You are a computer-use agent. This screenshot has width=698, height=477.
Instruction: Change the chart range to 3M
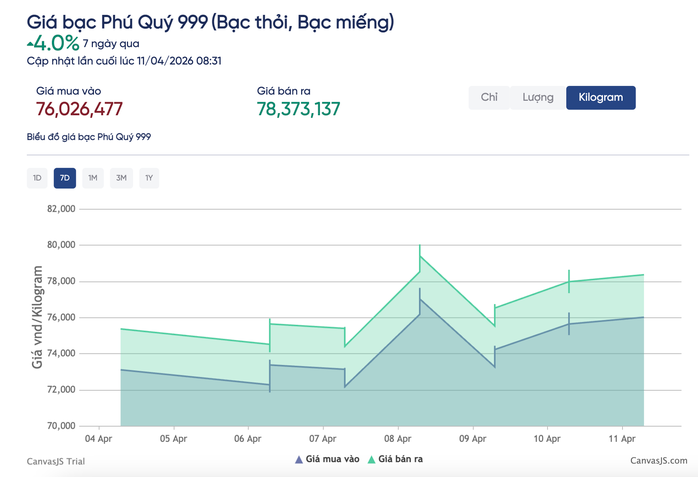coord(121,178)
